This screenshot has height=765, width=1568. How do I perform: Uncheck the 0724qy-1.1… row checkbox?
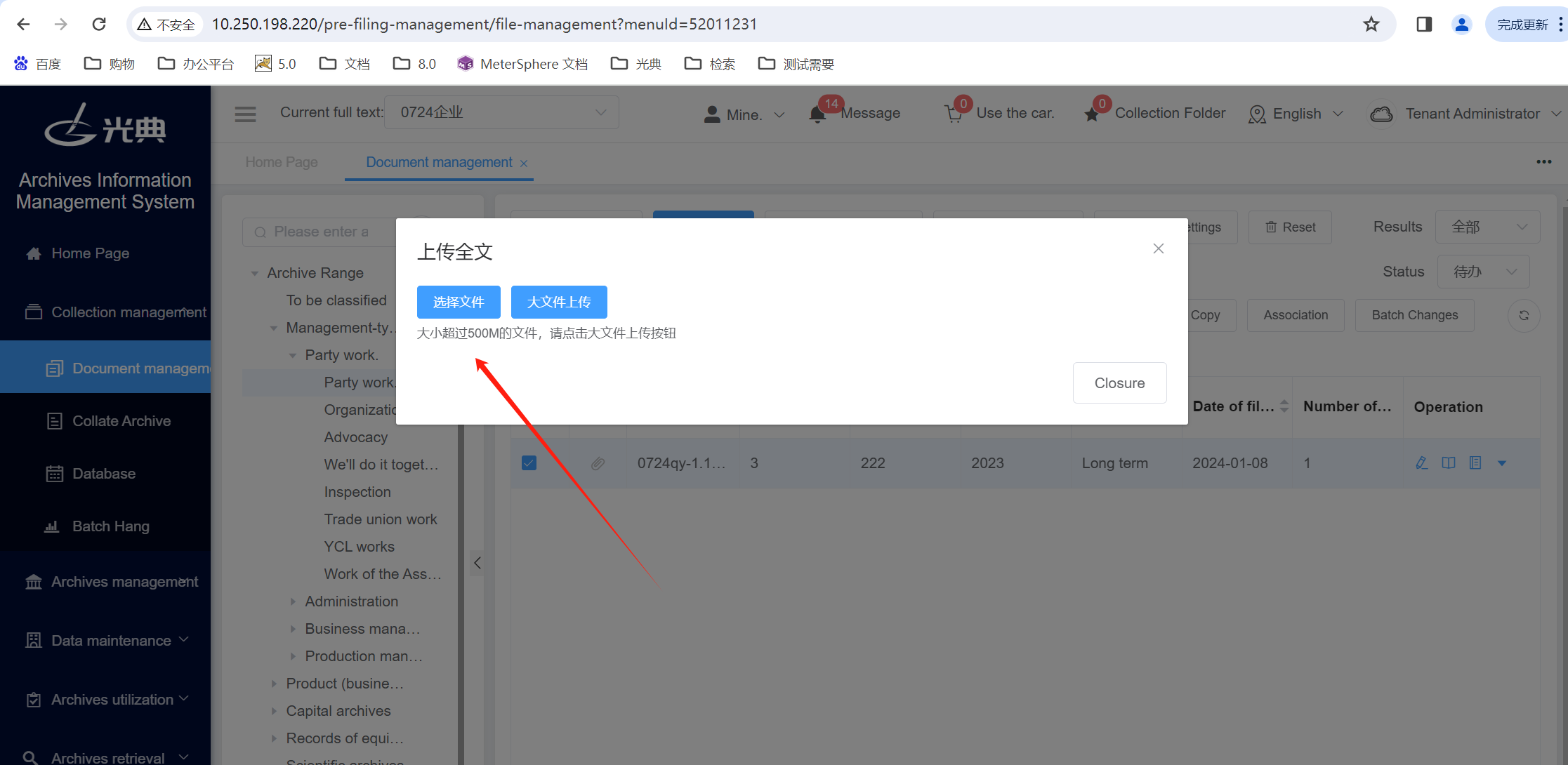pos(529,463)
